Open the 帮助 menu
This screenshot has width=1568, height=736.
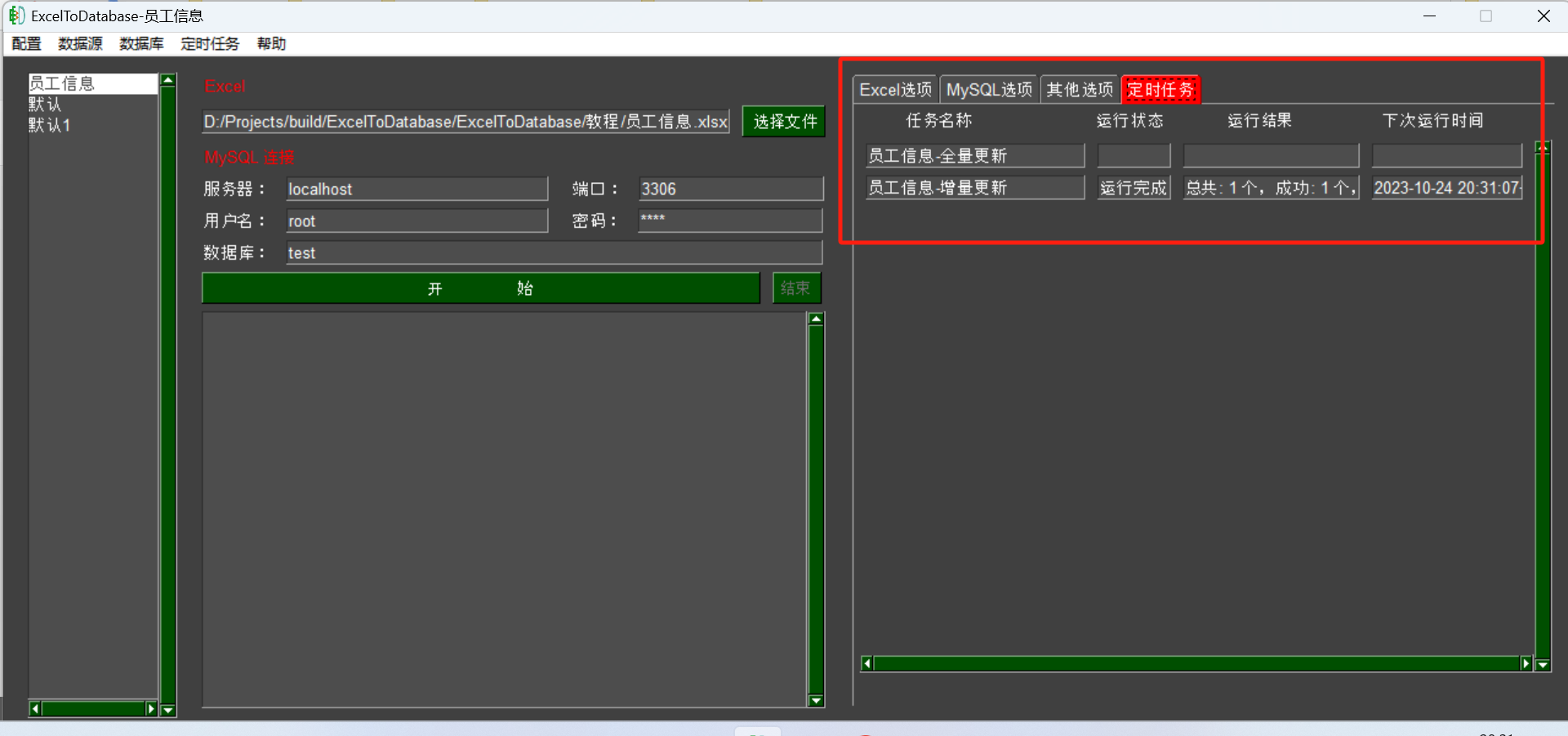point(271,43)
